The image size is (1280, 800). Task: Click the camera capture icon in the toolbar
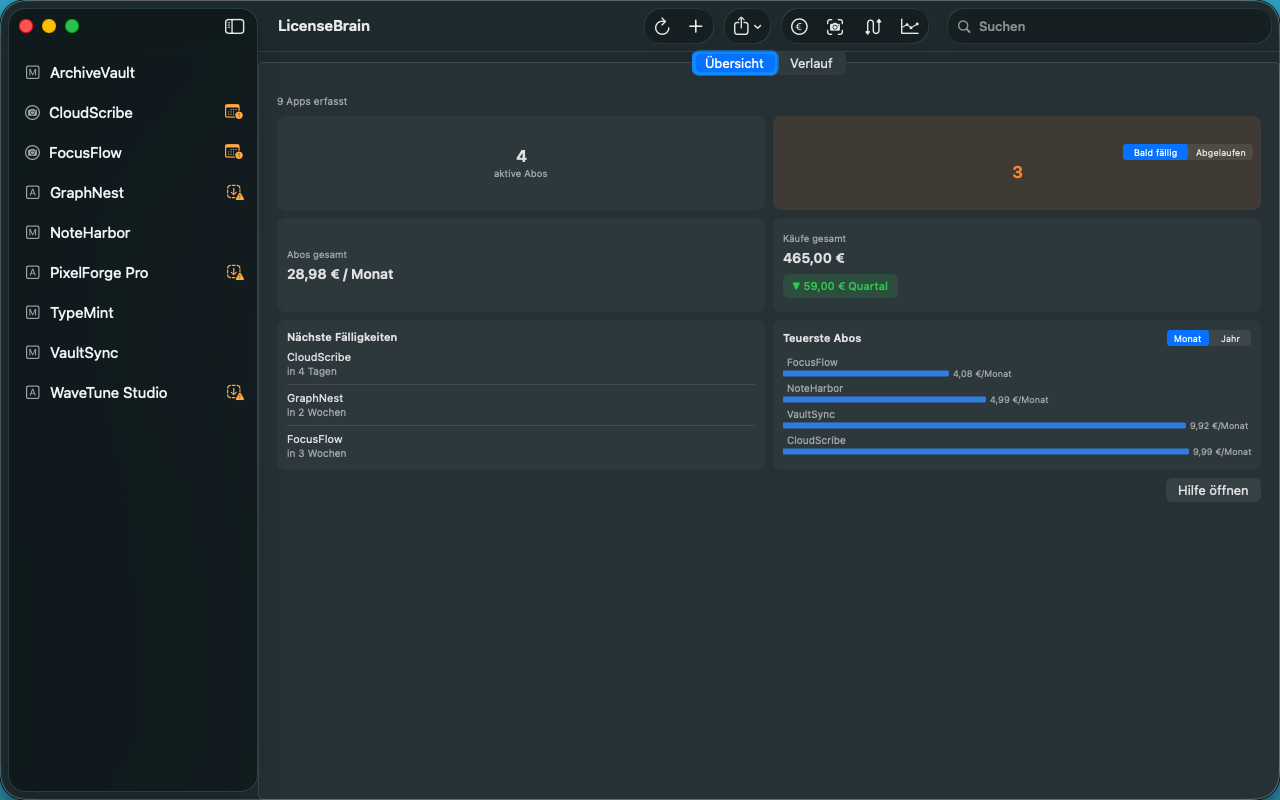pos(835,27)
